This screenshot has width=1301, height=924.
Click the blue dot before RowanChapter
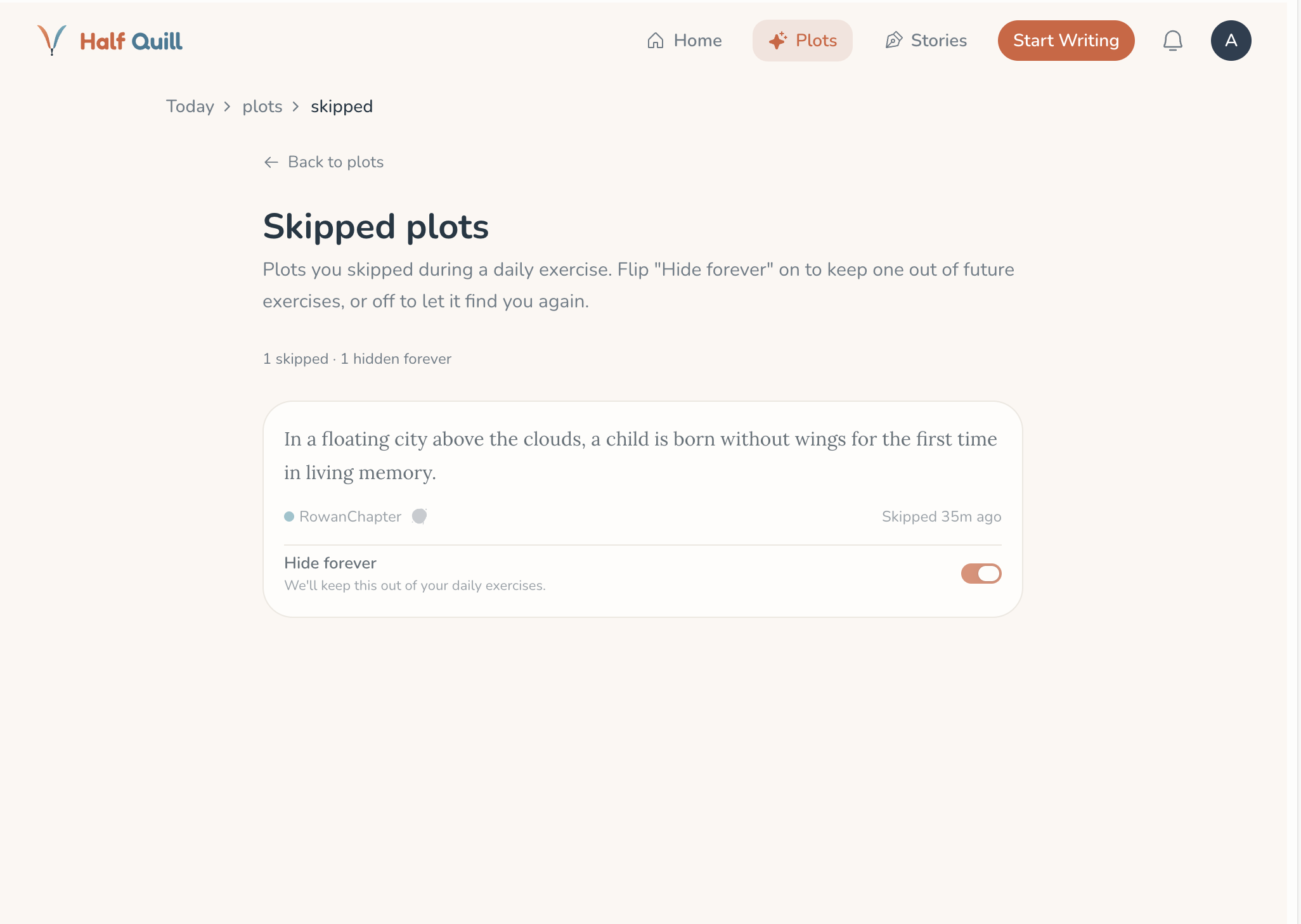pyautogui.click(x=289, y=517)
